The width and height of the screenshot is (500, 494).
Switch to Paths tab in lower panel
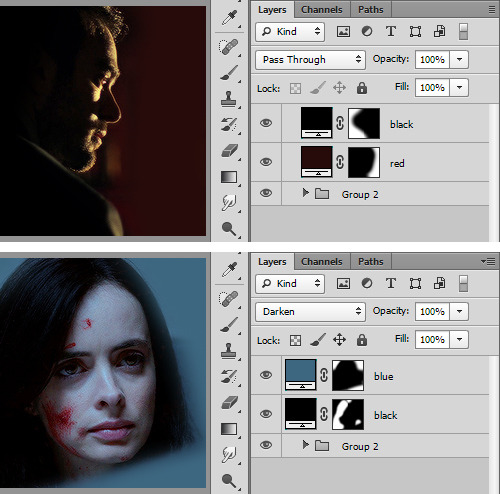pos(371,262)
